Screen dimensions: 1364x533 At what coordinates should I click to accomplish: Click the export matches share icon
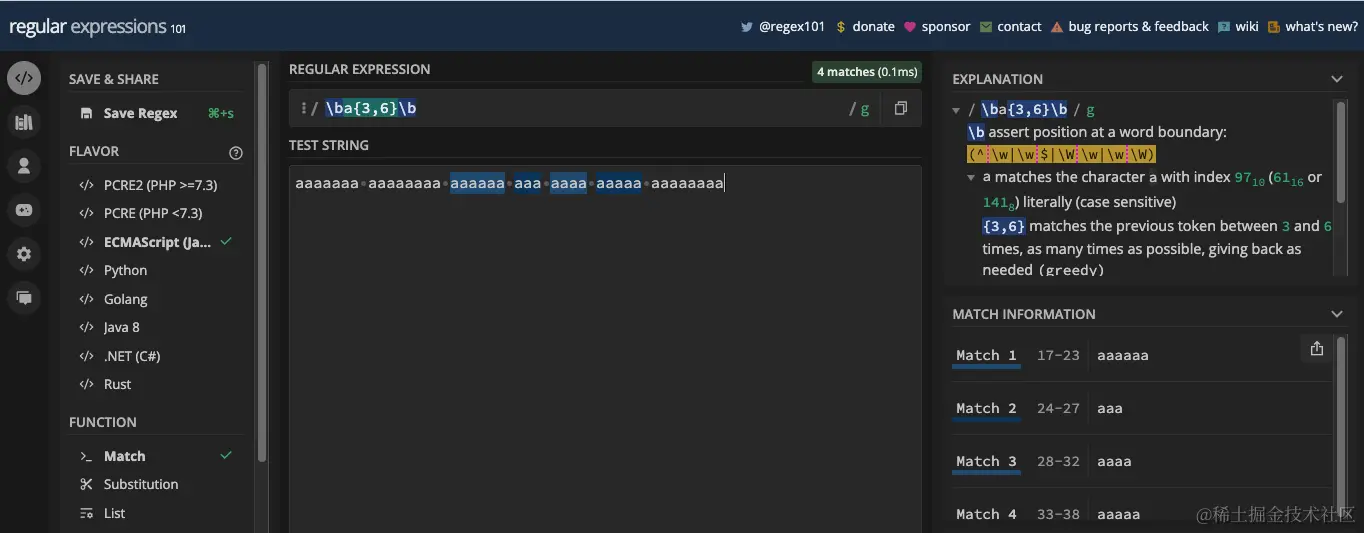point(1316,348)
